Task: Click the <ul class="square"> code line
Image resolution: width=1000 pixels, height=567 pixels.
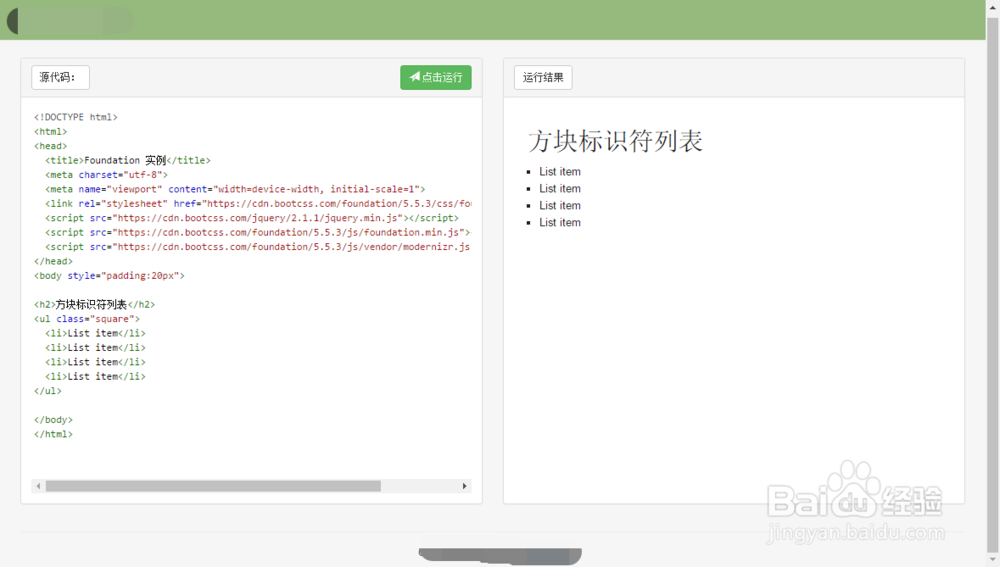Action: coord(87,319)
